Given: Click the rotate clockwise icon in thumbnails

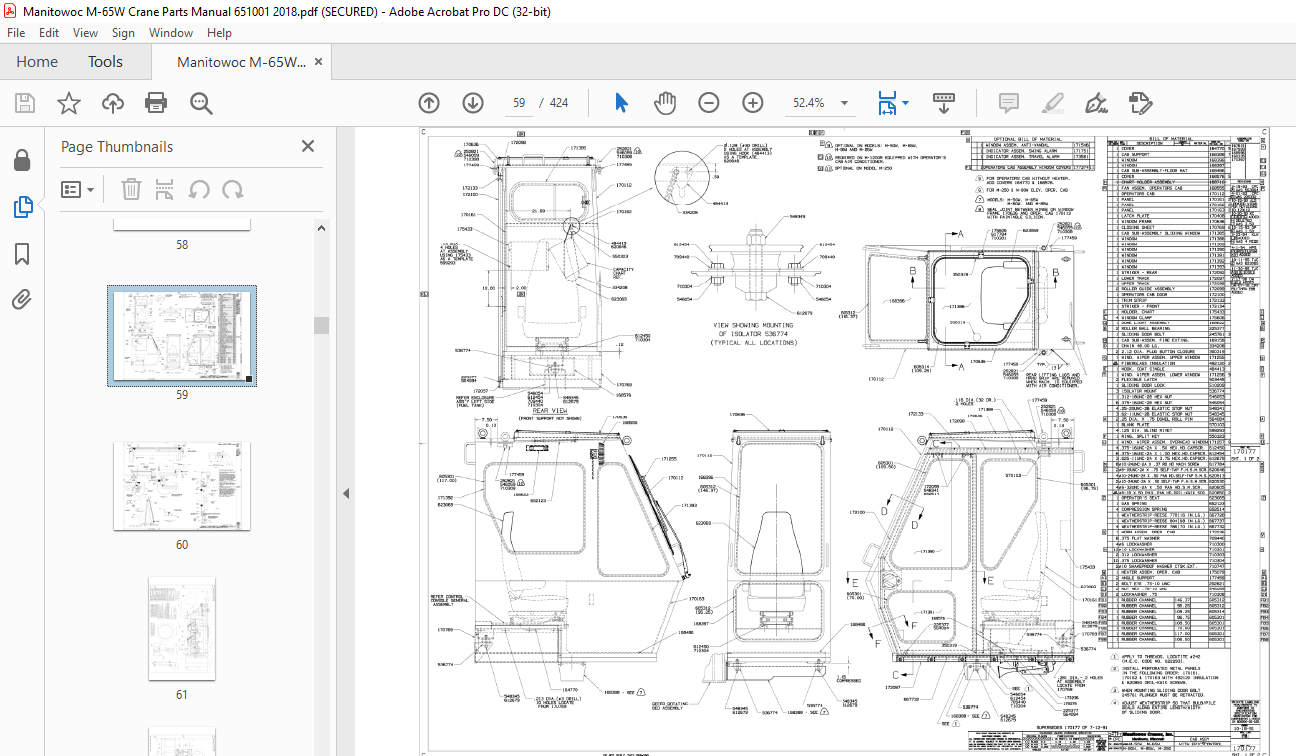Looking at the screenshot, I should pyautogui.click(x=233, y=189).
